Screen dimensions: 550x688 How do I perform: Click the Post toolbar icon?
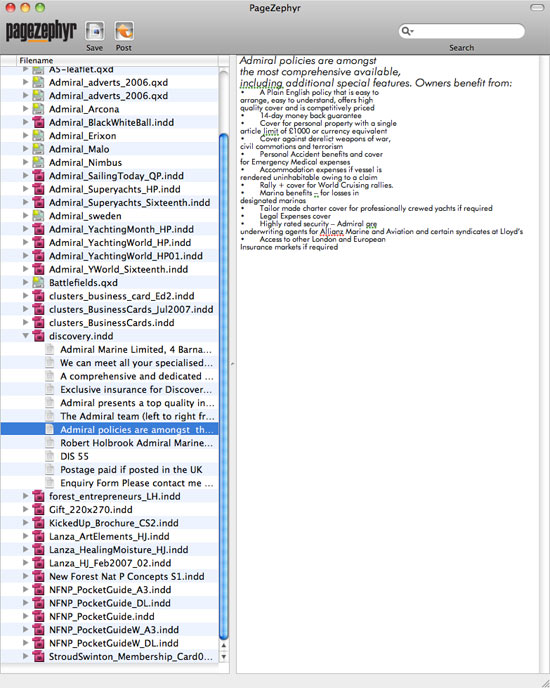pyautogui.click(x=124, y=31)
